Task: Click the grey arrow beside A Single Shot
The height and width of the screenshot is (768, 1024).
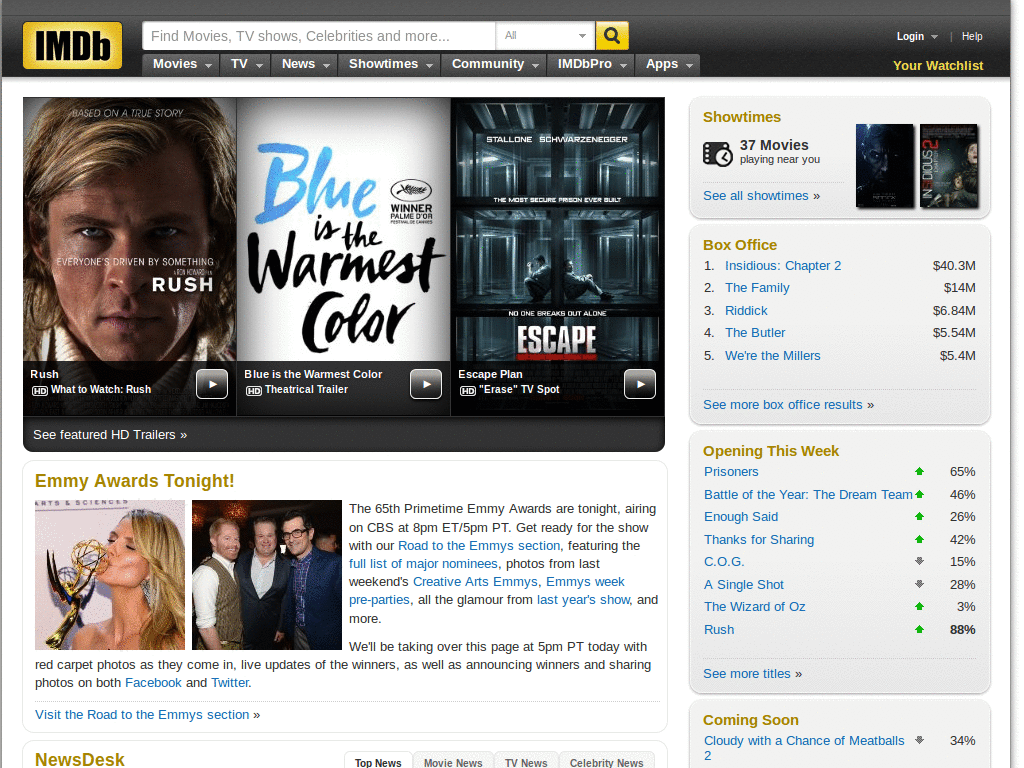Action: [920, 584]
